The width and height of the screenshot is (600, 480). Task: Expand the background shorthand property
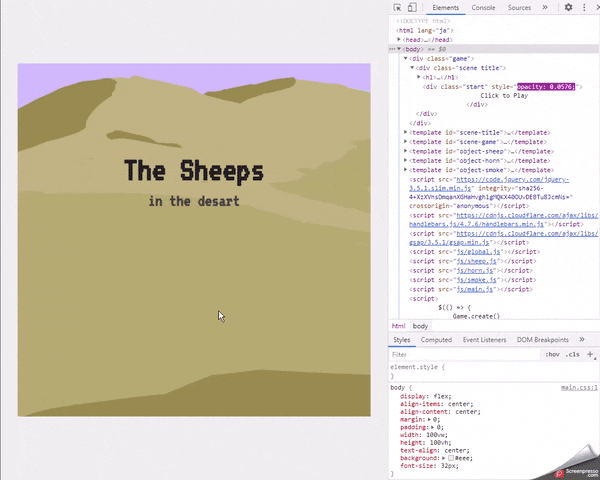(x=443, y=458)
